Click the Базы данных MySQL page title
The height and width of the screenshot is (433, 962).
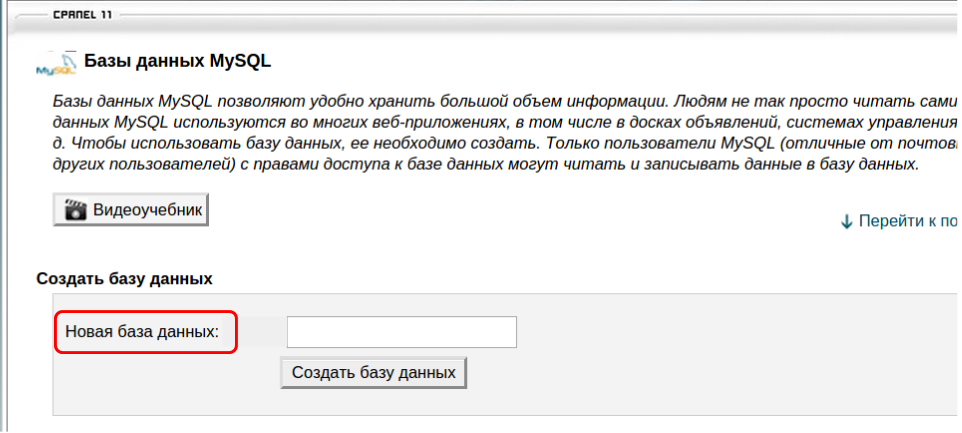177,61
